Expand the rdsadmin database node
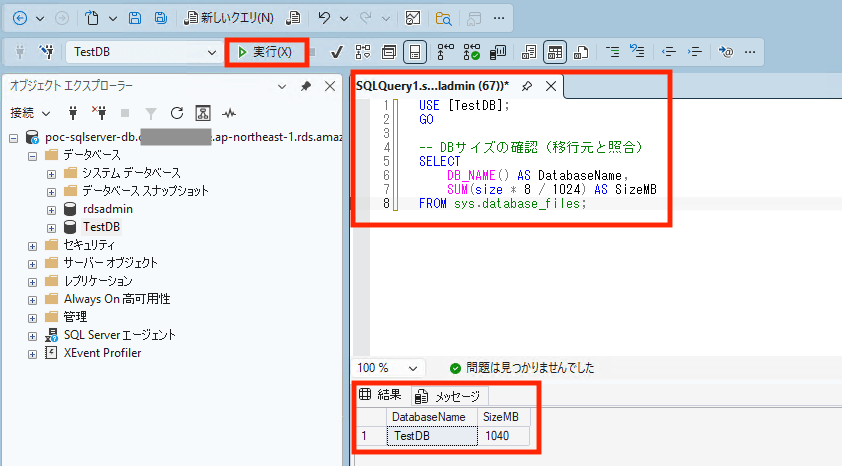842x466 pixels. [x=51, y=210]
